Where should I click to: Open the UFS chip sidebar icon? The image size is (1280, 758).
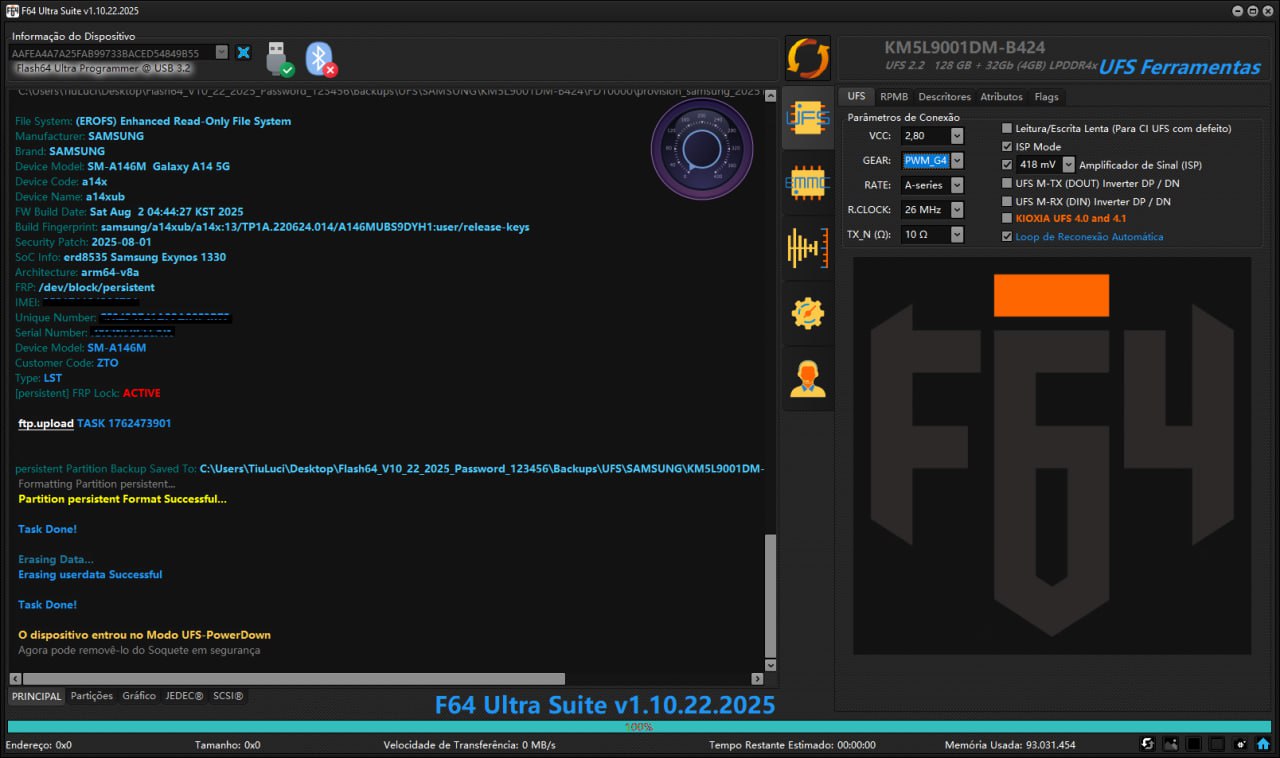807,118
